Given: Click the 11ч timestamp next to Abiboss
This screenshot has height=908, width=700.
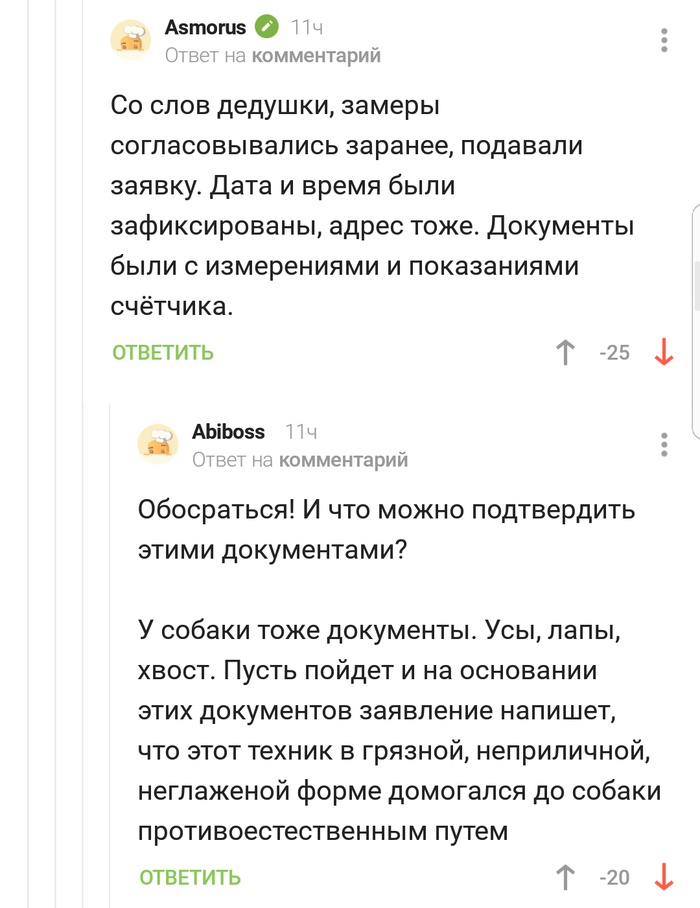Looking at the screenshot, I should click(x=301, y=432).
